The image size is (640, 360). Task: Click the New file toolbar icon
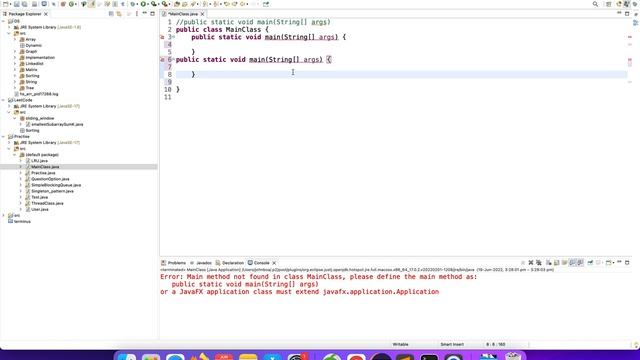pyautogui.click(x=6, y=4)
